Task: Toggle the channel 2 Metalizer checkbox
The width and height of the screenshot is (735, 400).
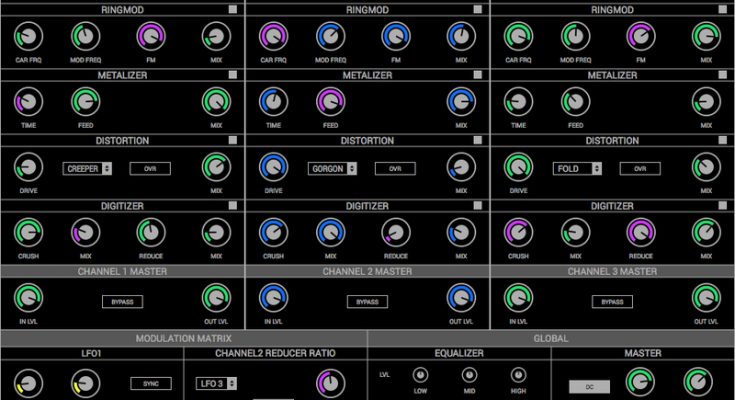Action: (x=478, y=75)
